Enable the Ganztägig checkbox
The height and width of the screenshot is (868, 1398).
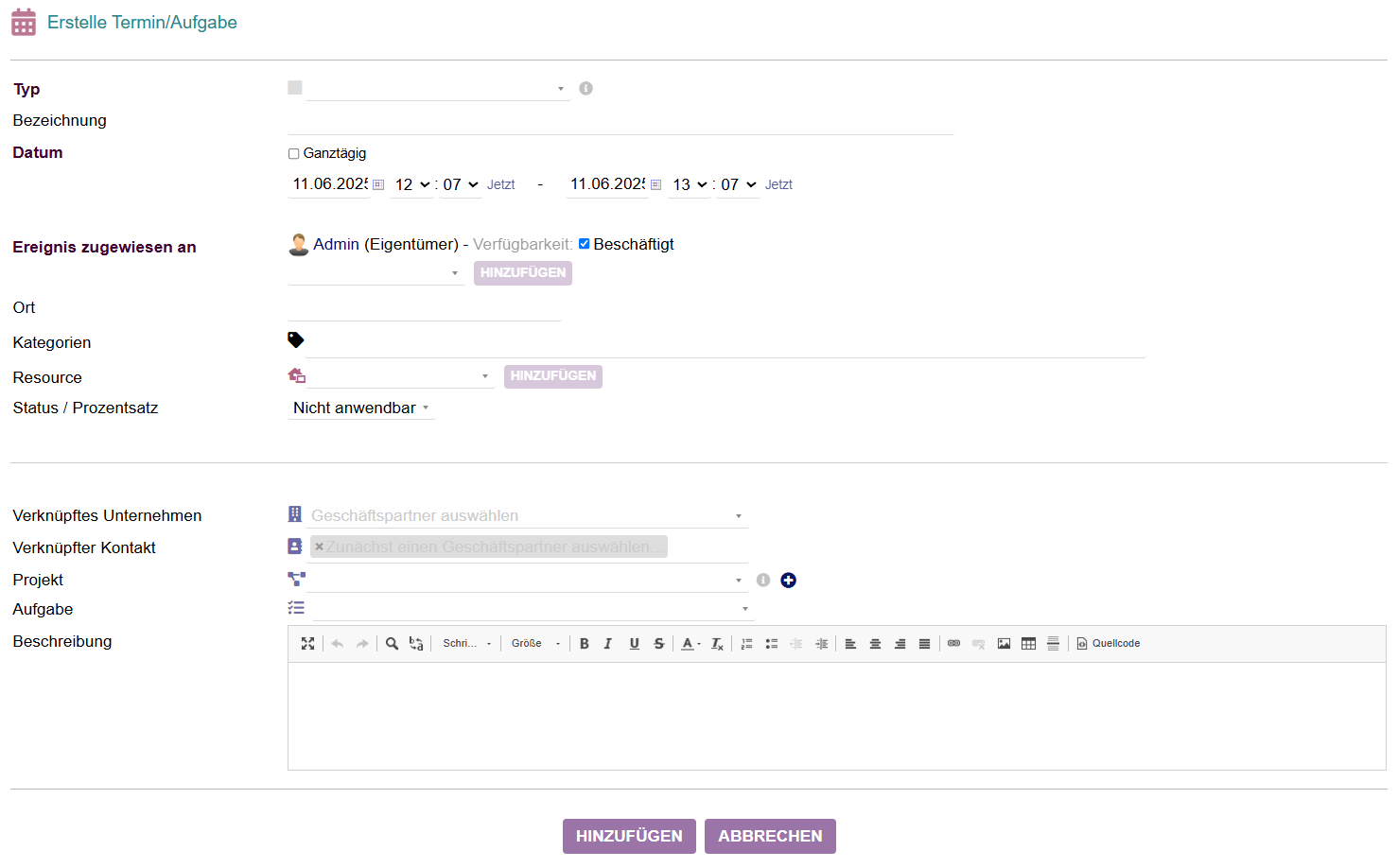pyautogui.click(x=294, y=154)
